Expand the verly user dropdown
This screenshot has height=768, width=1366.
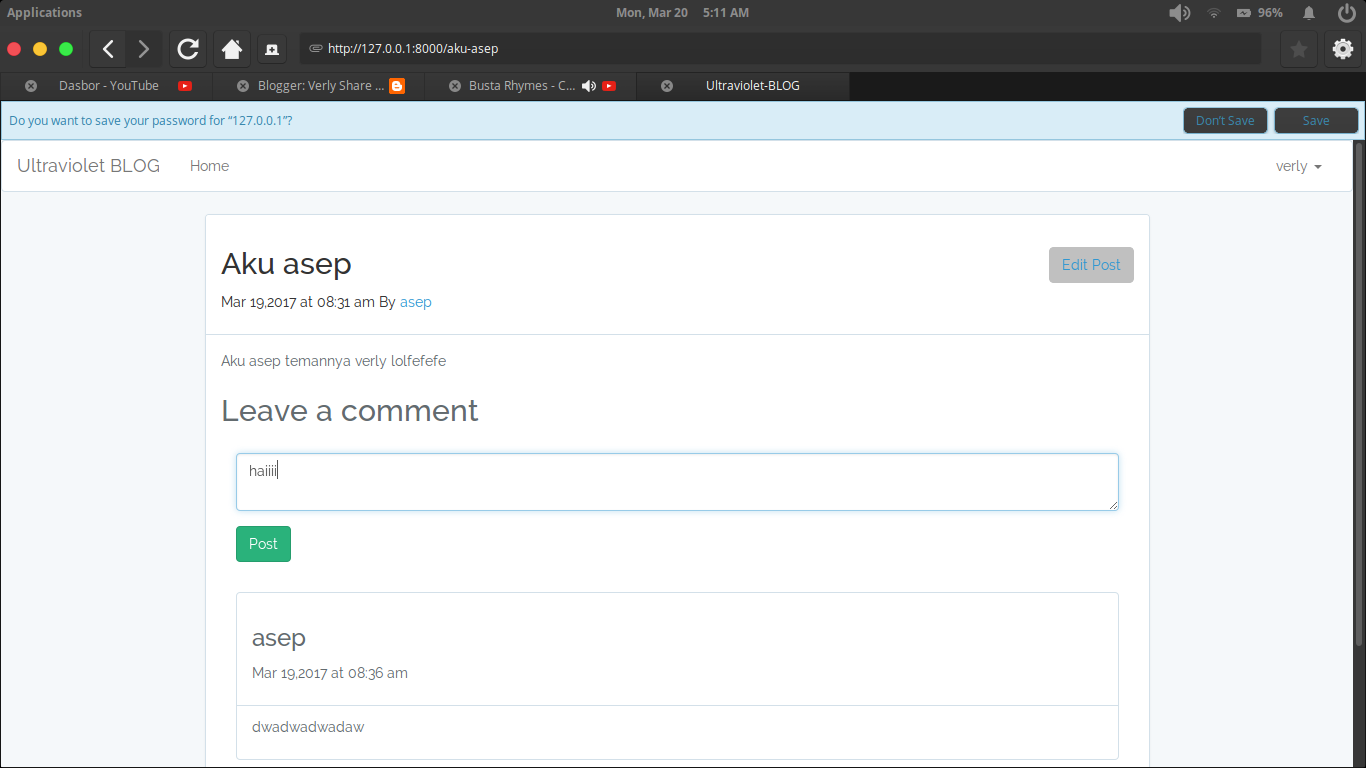click(x=1298, y=166)
